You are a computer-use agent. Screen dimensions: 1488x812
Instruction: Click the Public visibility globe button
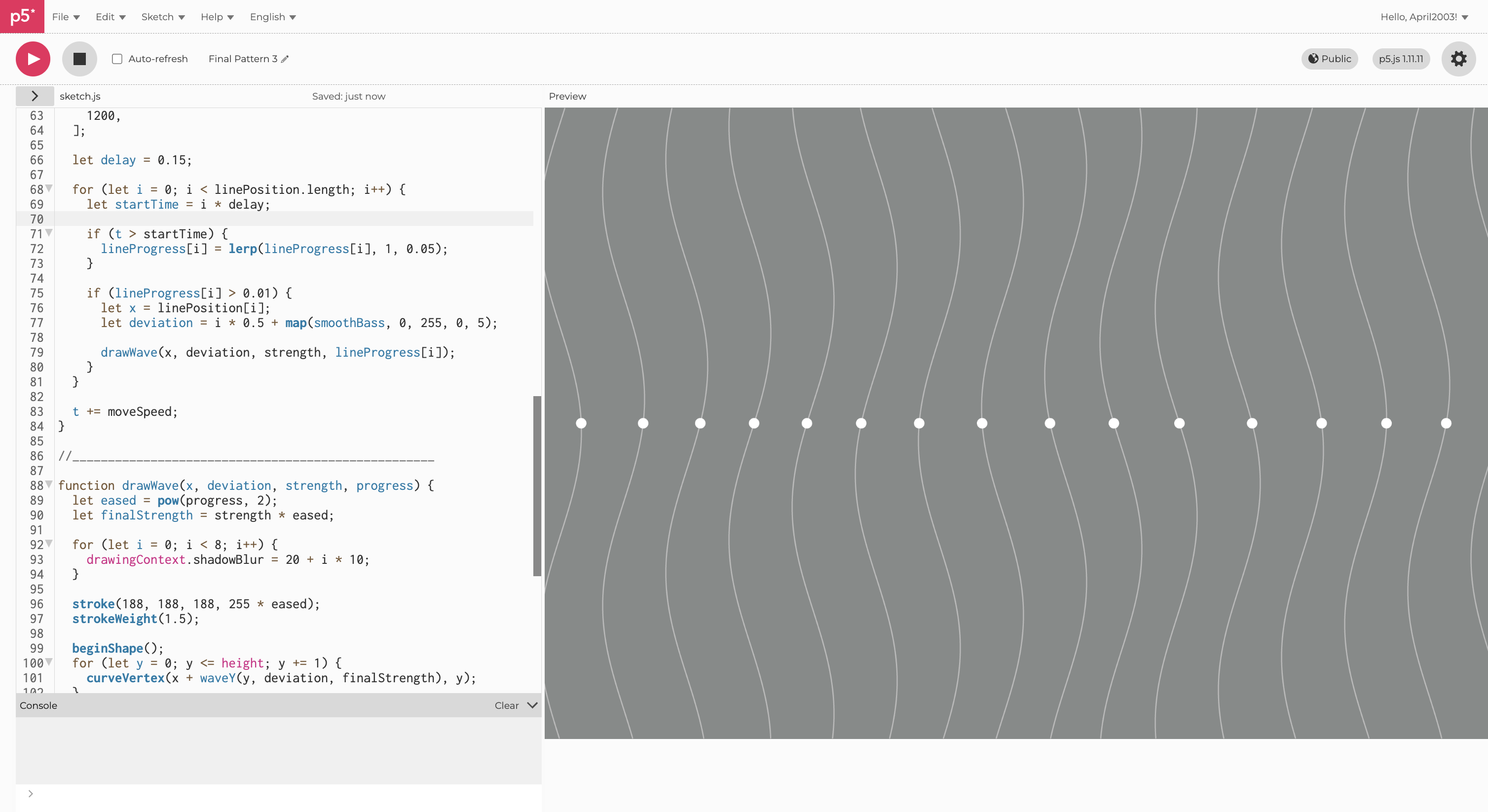pos(1329,59)
